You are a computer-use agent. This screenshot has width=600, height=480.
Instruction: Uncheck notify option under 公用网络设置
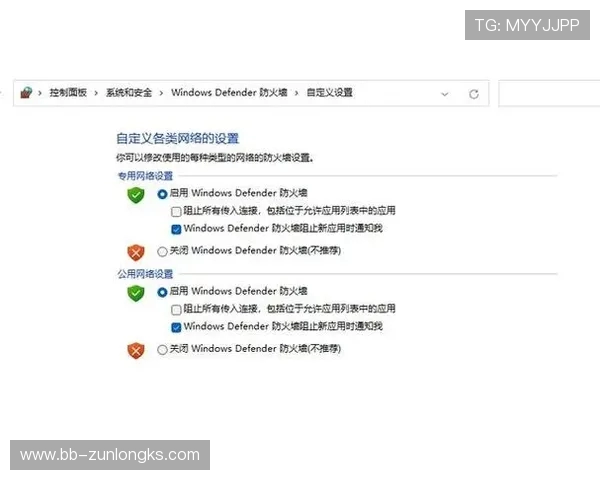(176, 327)
